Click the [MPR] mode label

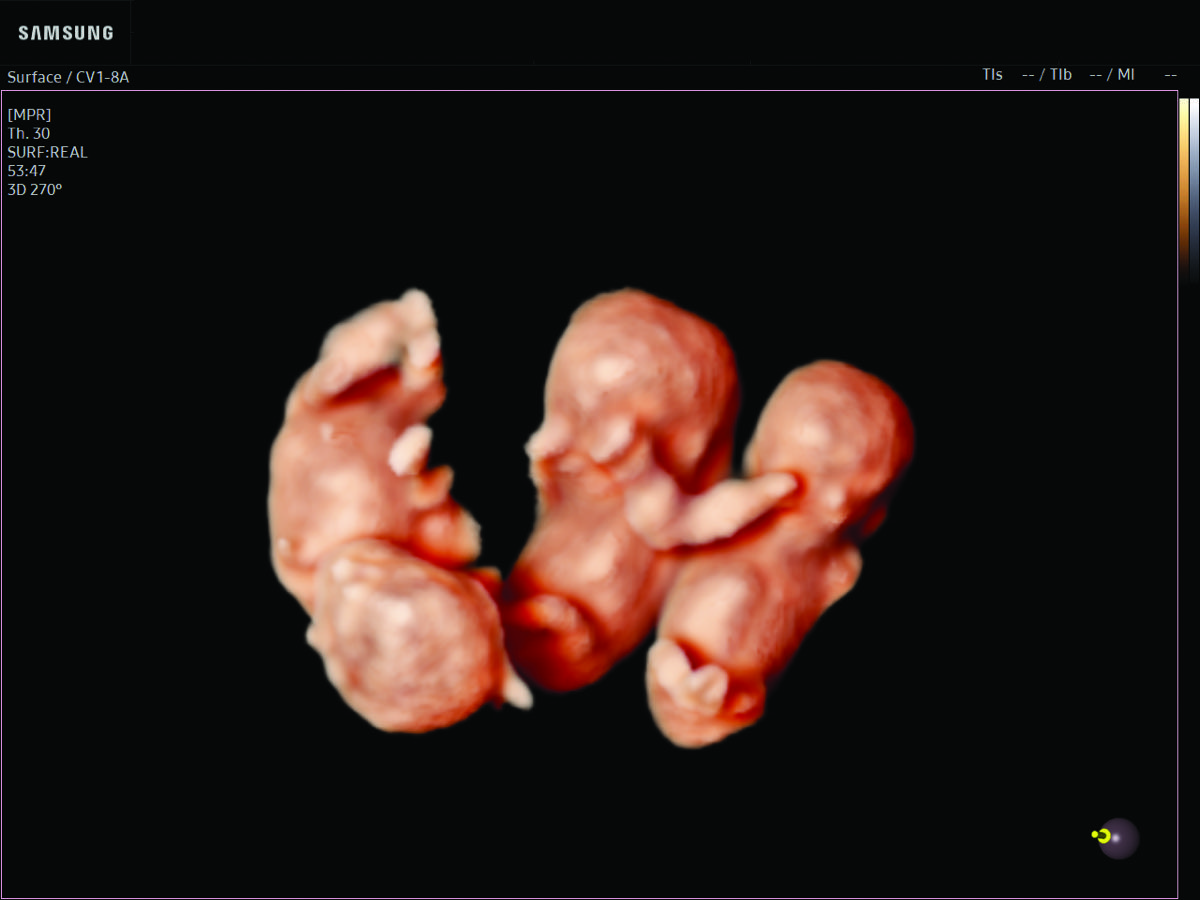29,114
